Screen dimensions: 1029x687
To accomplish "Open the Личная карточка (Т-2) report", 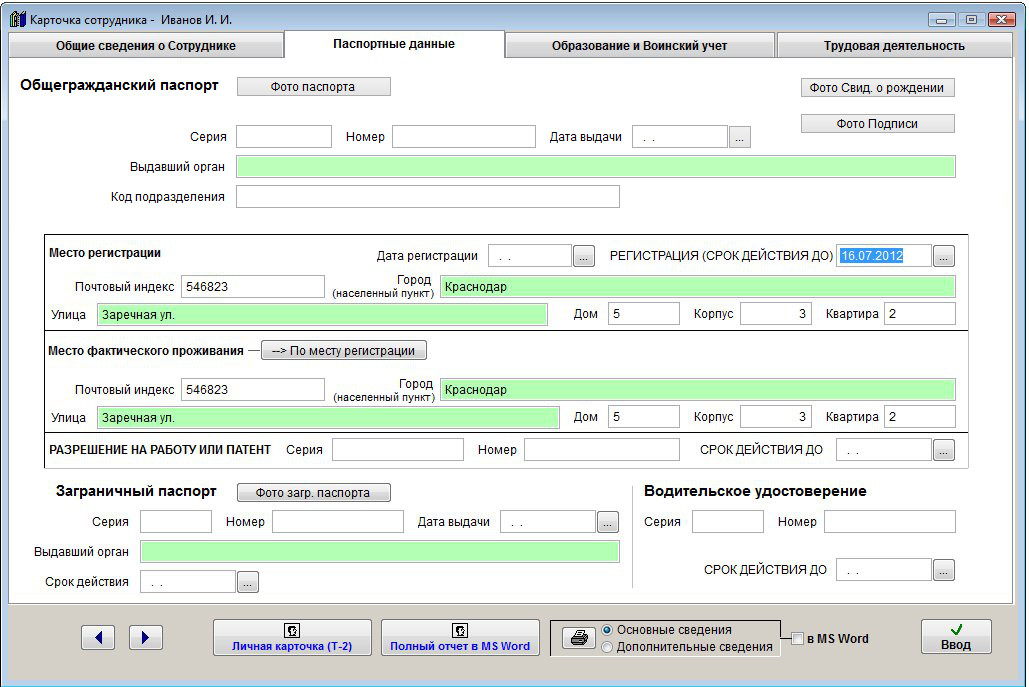I will pos(292,638).
